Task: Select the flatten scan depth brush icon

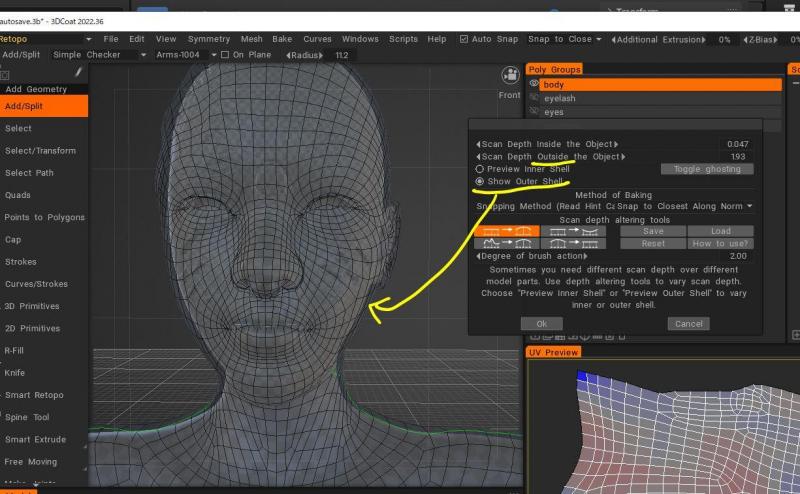Action: click(573, 244)
